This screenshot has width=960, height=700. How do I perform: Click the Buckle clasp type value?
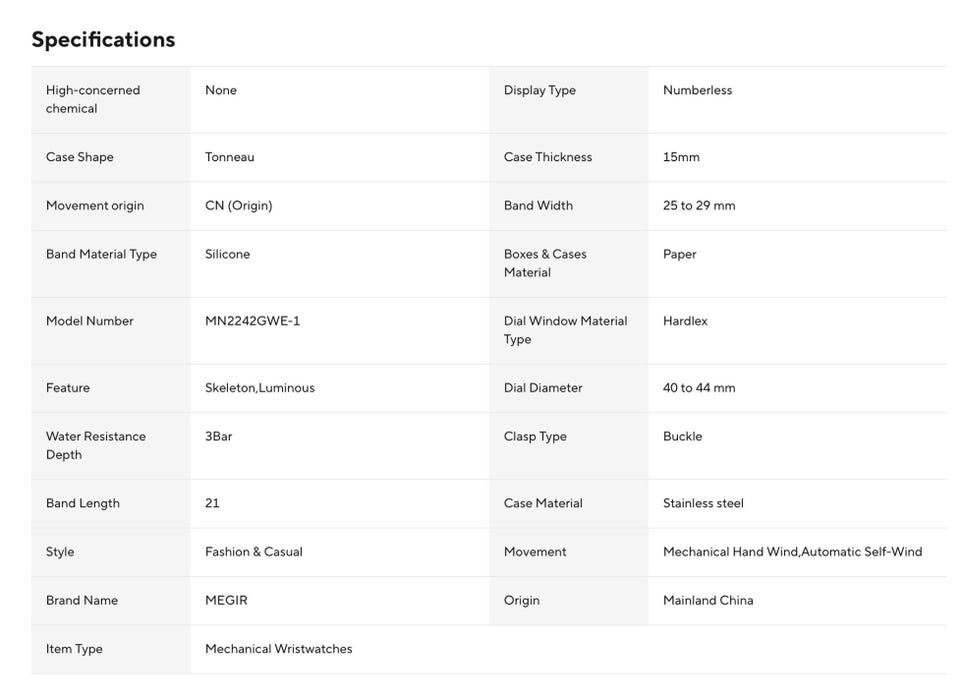click(x=682, y=436)
